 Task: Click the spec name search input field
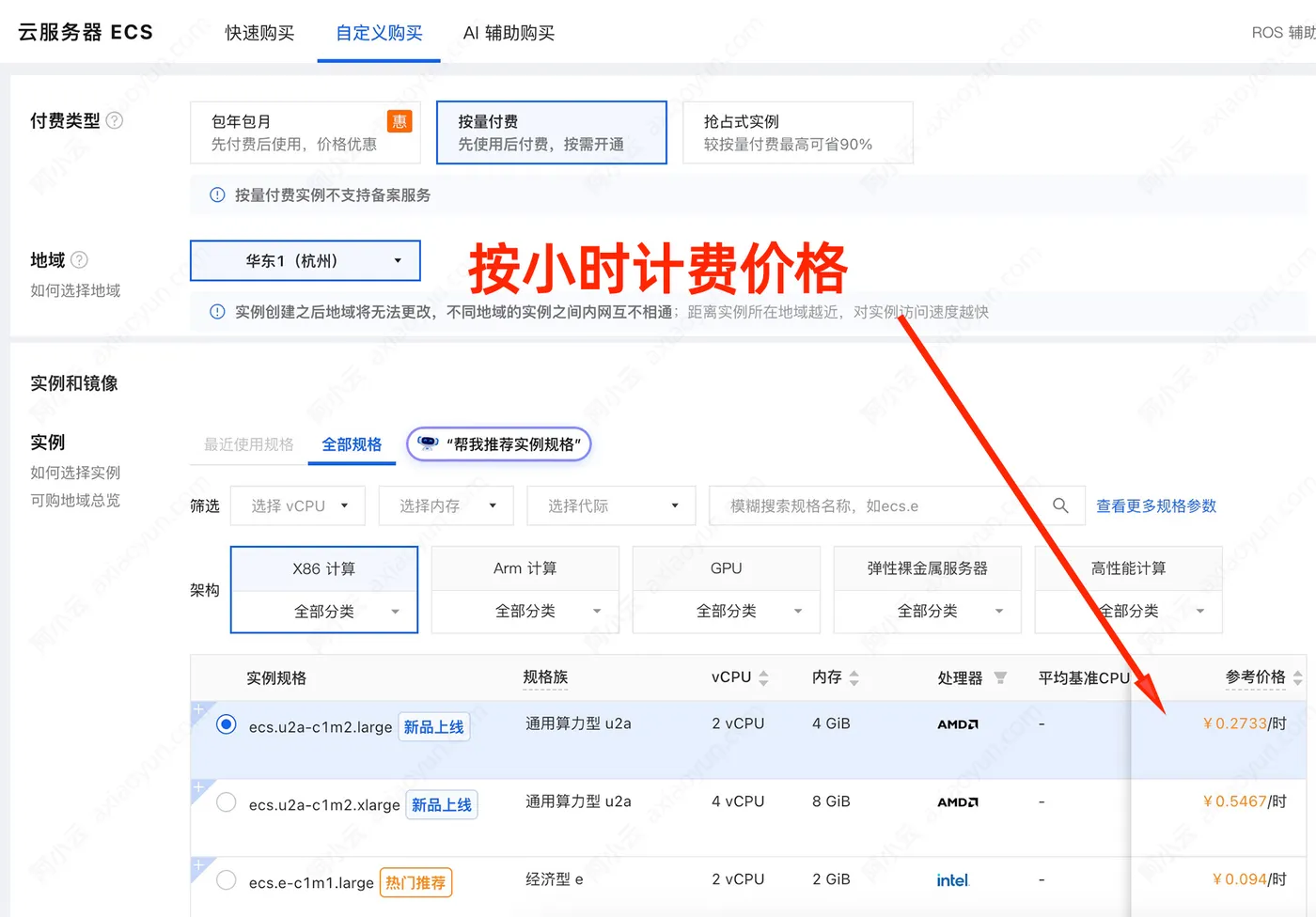coord(884,505)
